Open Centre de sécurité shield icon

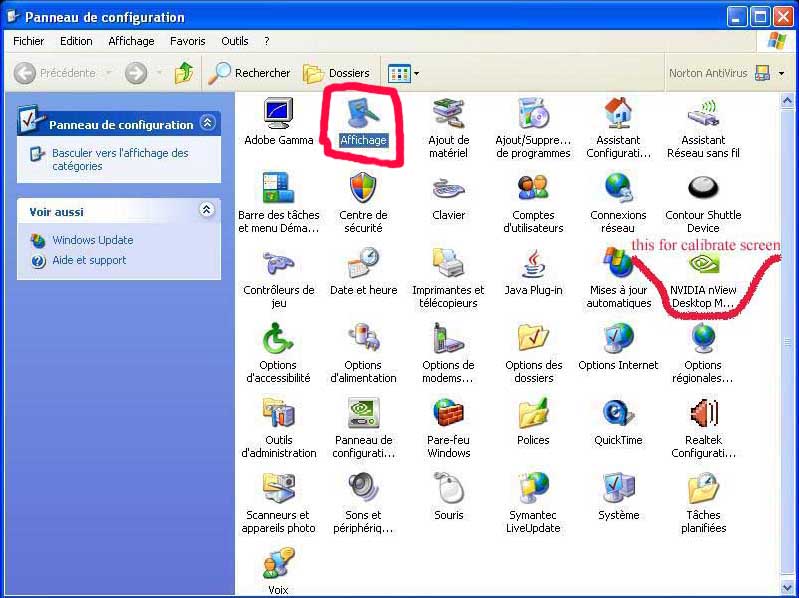click(x=363, y=203)
